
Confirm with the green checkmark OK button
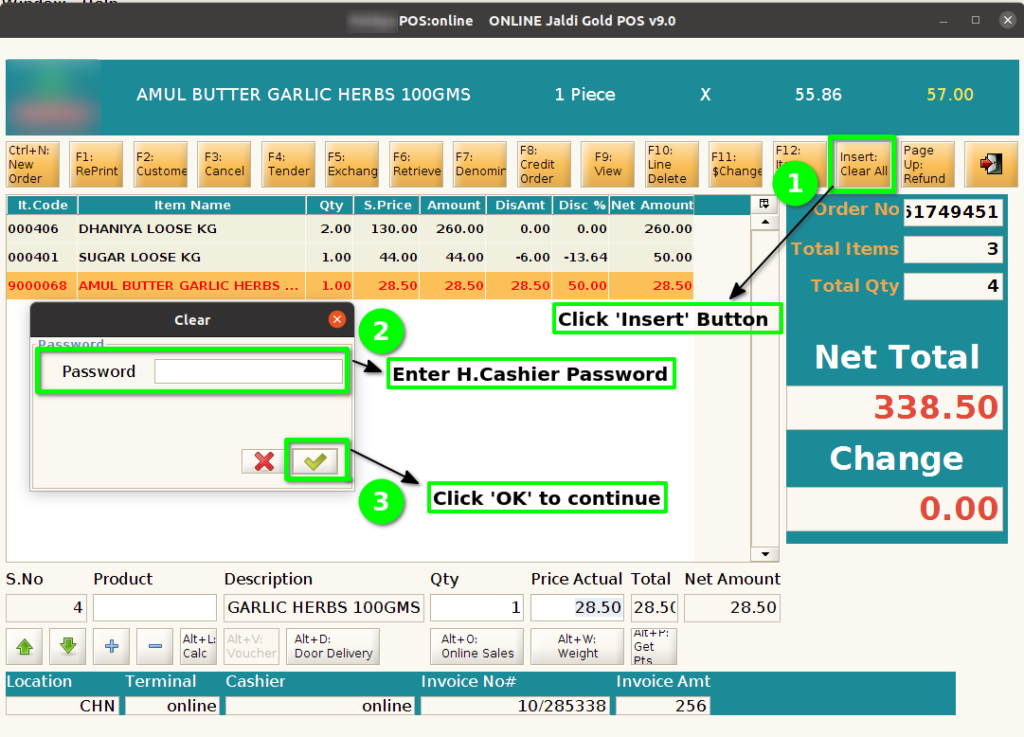[315, 462]
